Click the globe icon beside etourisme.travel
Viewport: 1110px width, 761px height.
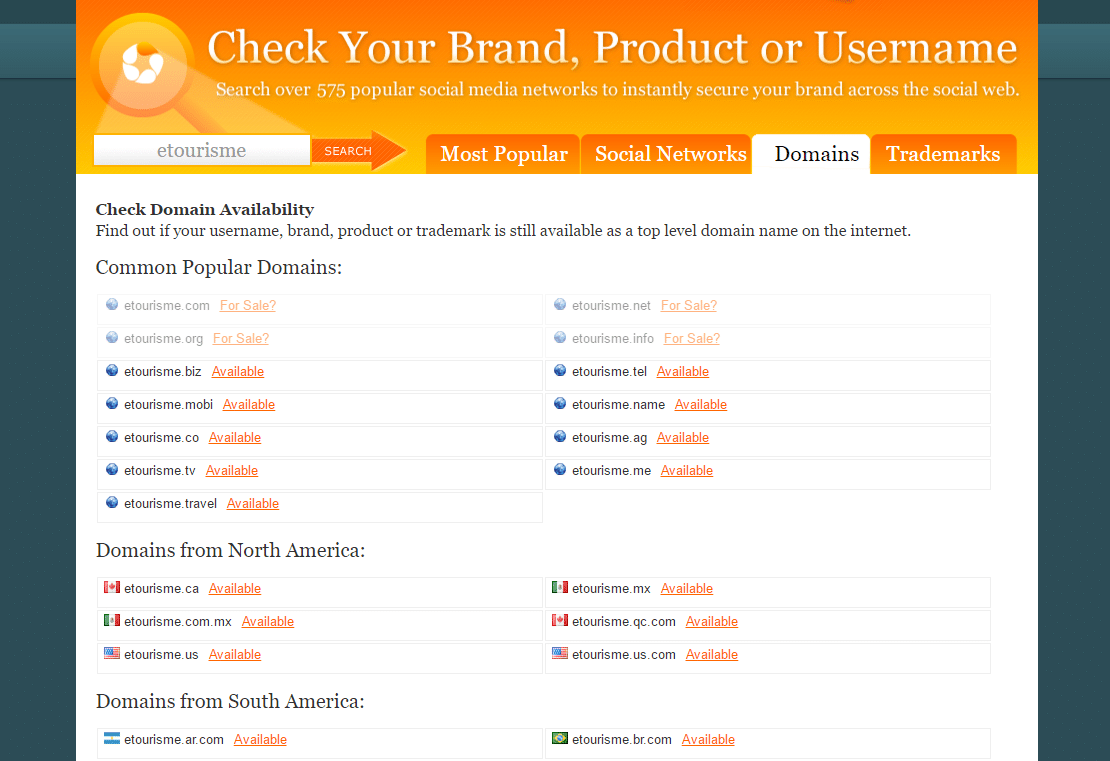(x=112, y=503)
